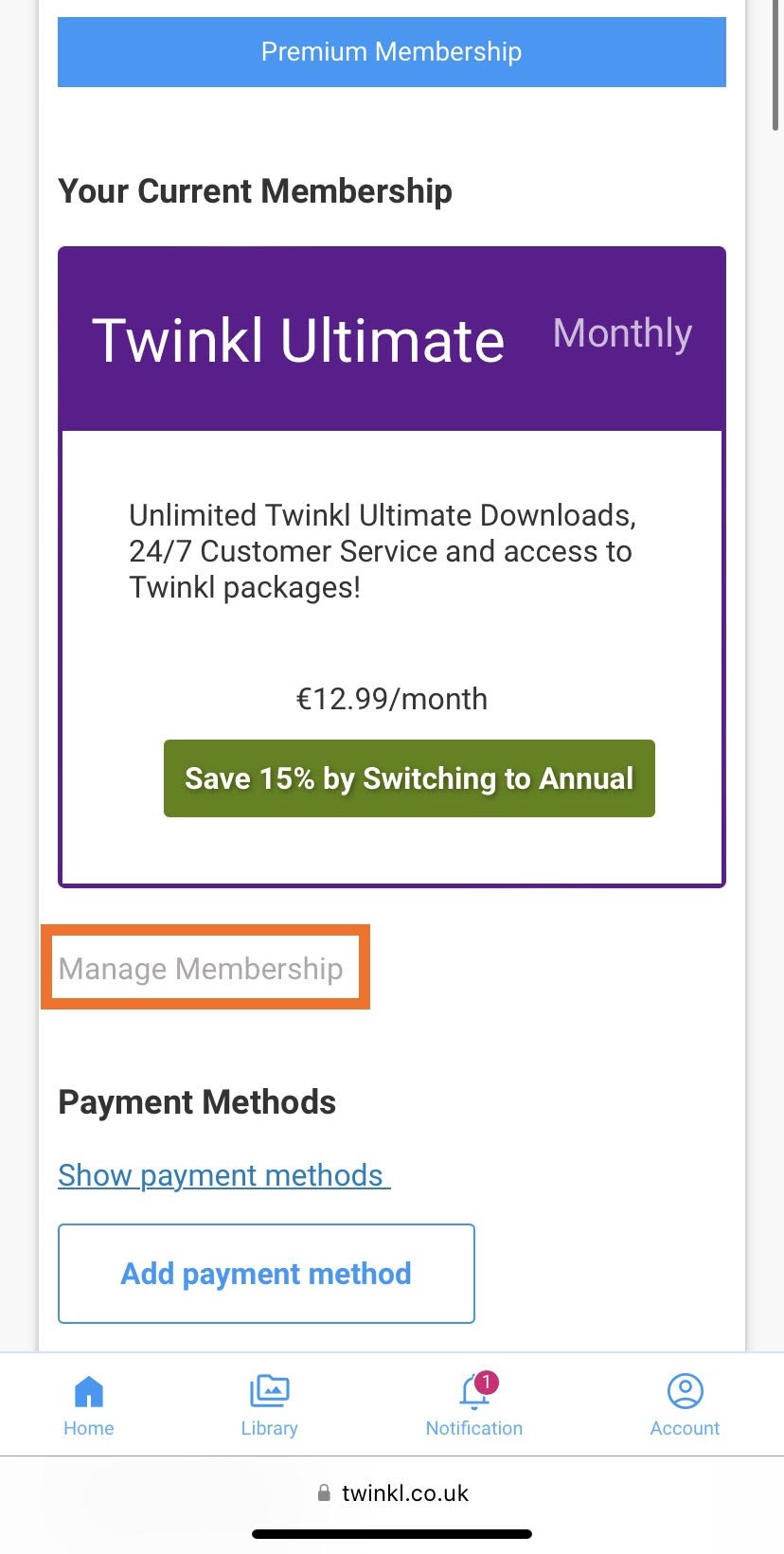
Task: Select the Home tab label
Action: coord(89,1428)
